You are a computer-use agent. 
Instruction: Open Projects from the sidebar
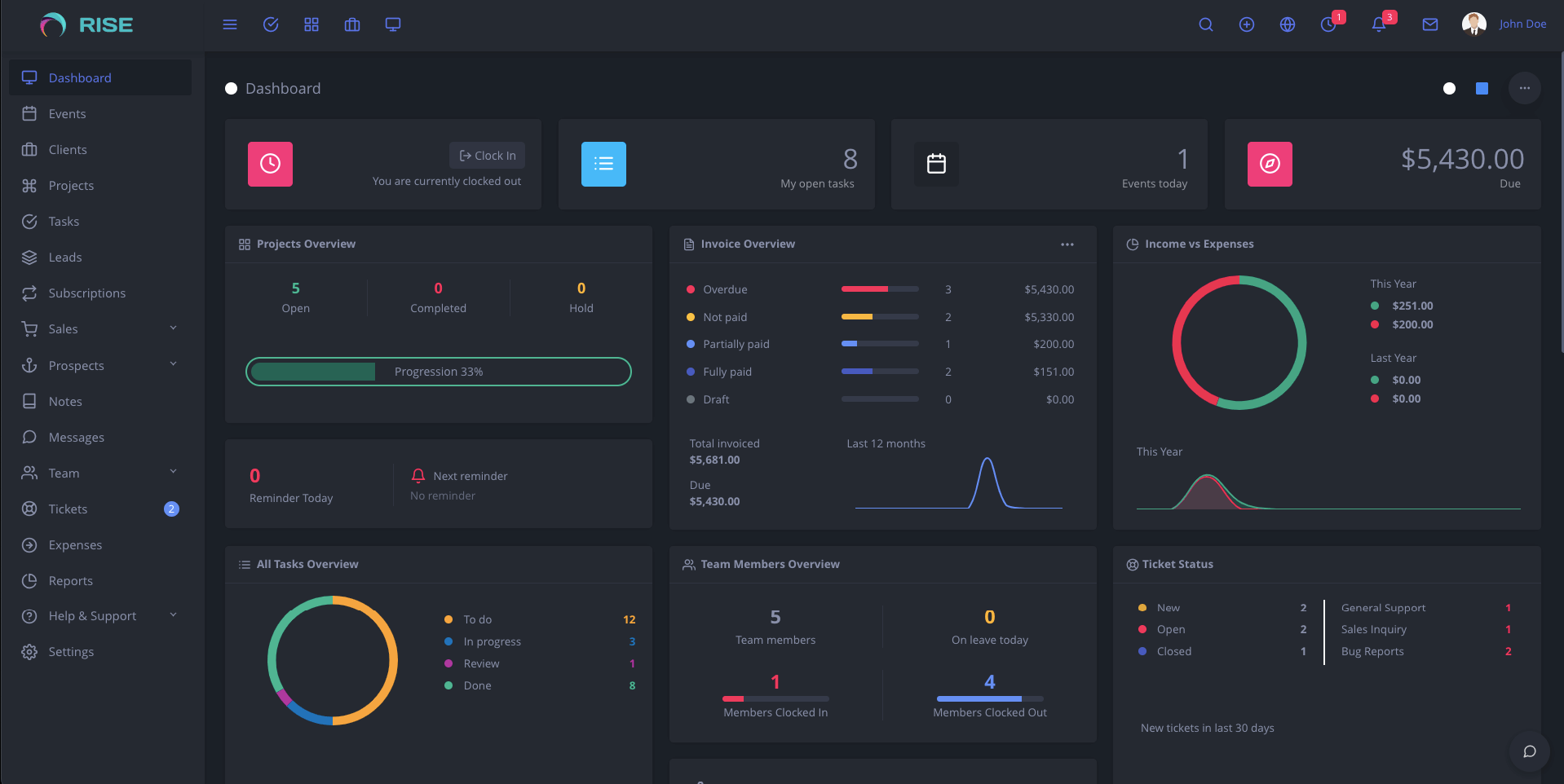(x=71, y=185)
